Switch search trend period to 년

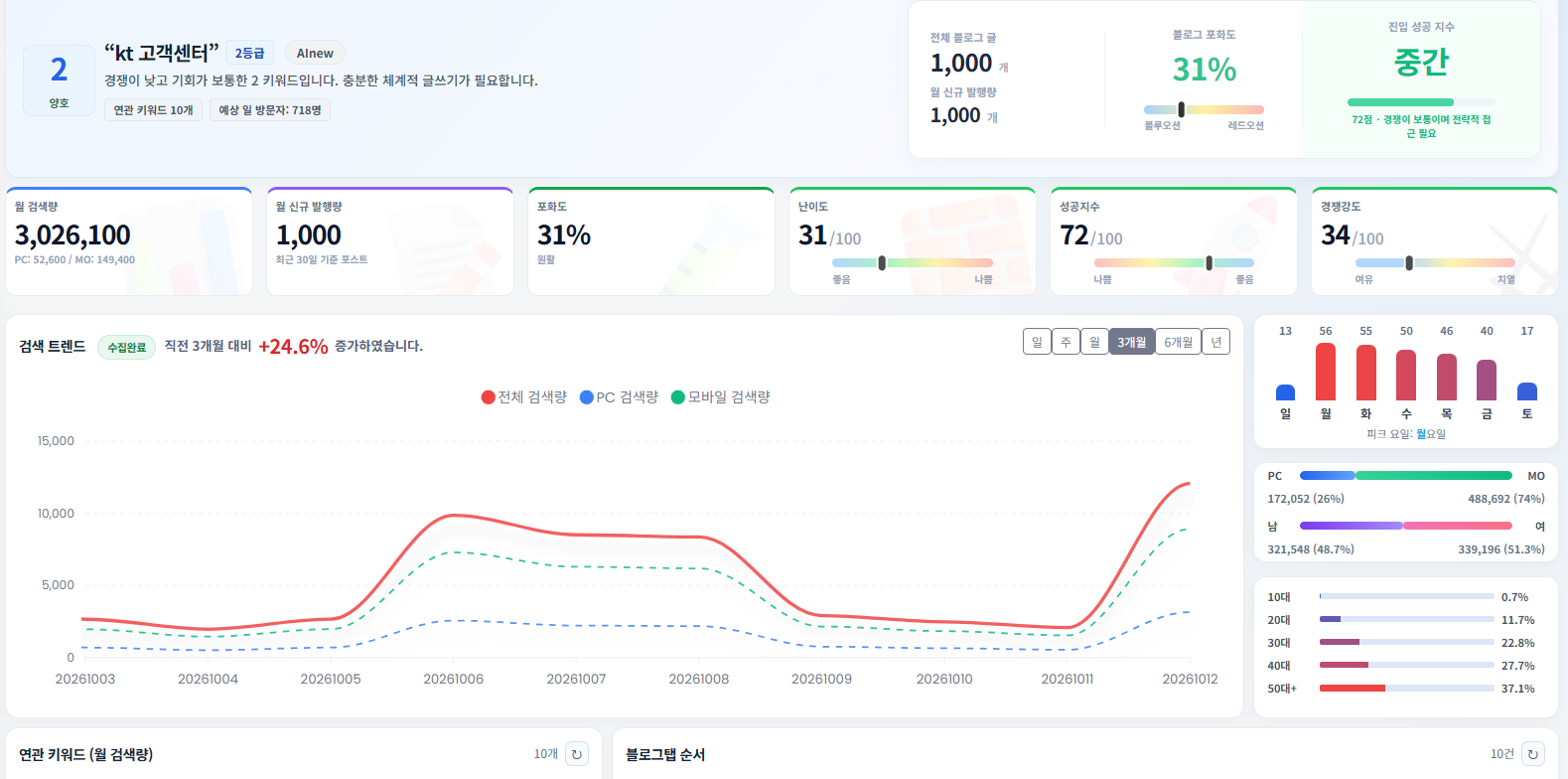pyautogui.click(x=1216, y=342)
